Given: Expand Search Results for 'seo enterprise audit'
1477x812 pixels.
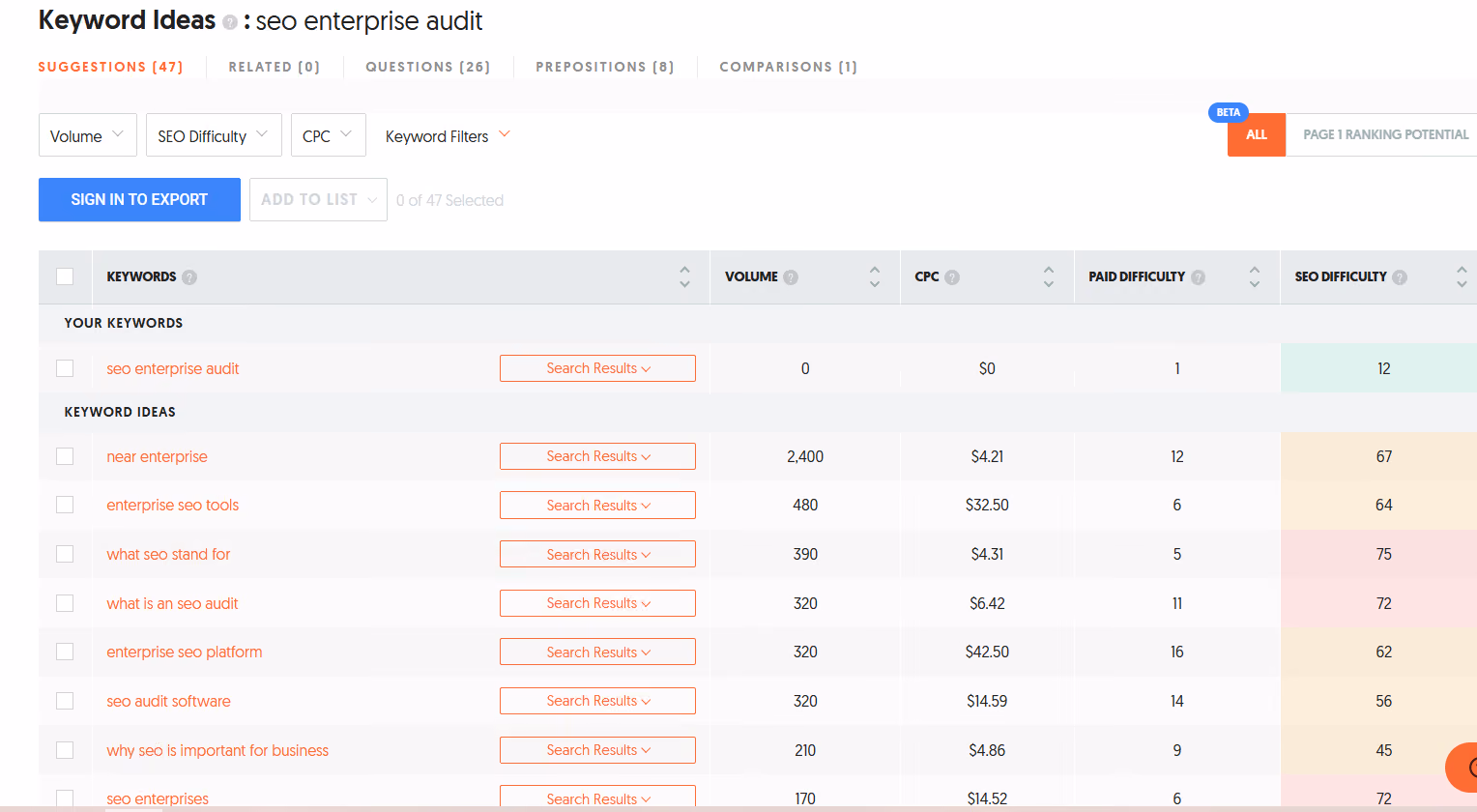Looking at the screenshot, I should (x=597, y=368).
